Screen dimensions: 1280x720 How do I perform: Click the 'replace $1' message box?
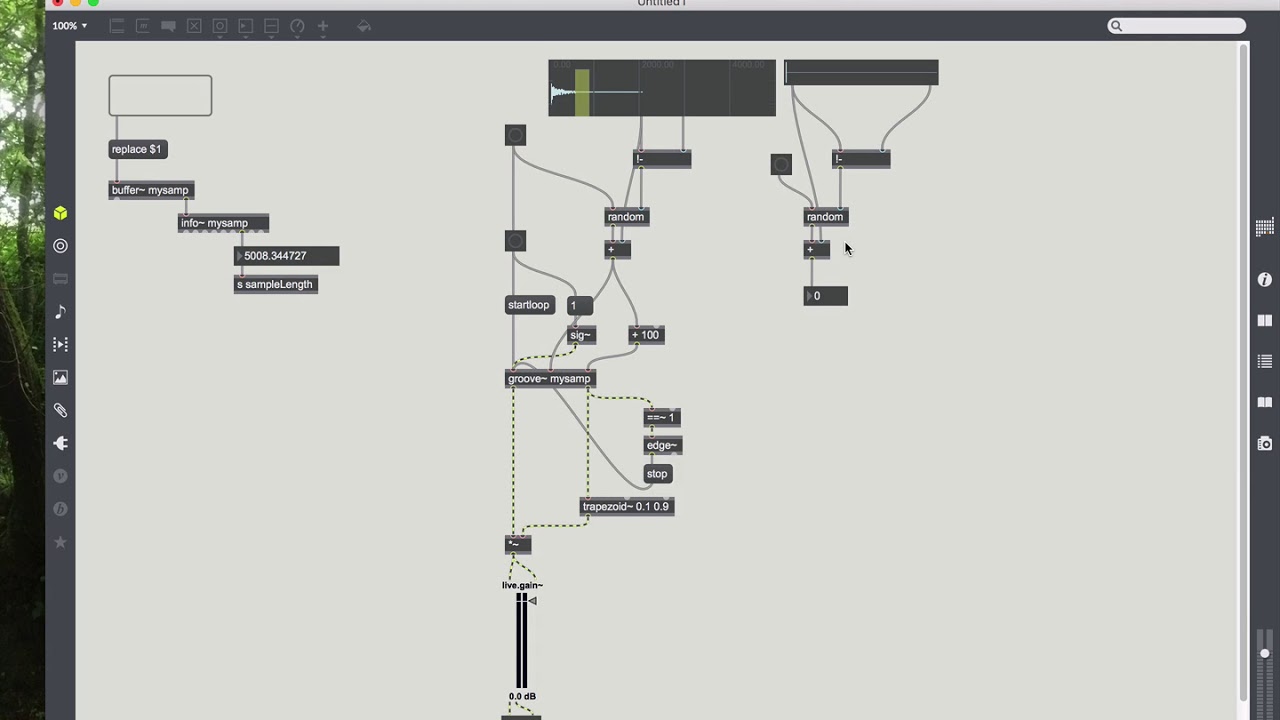(137, 149)
